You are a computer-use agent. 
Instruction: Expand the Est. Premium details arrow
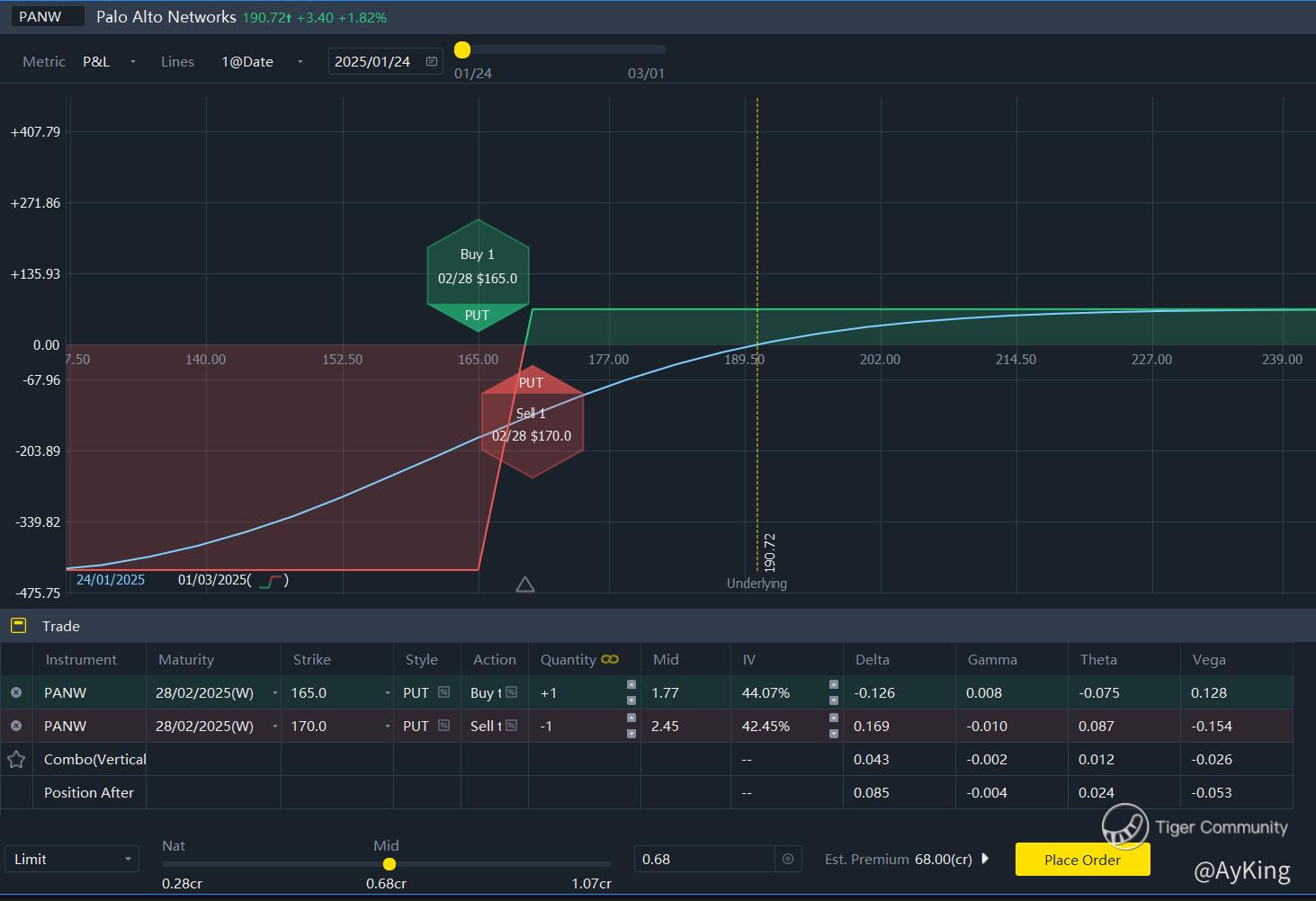coord(985,859)
